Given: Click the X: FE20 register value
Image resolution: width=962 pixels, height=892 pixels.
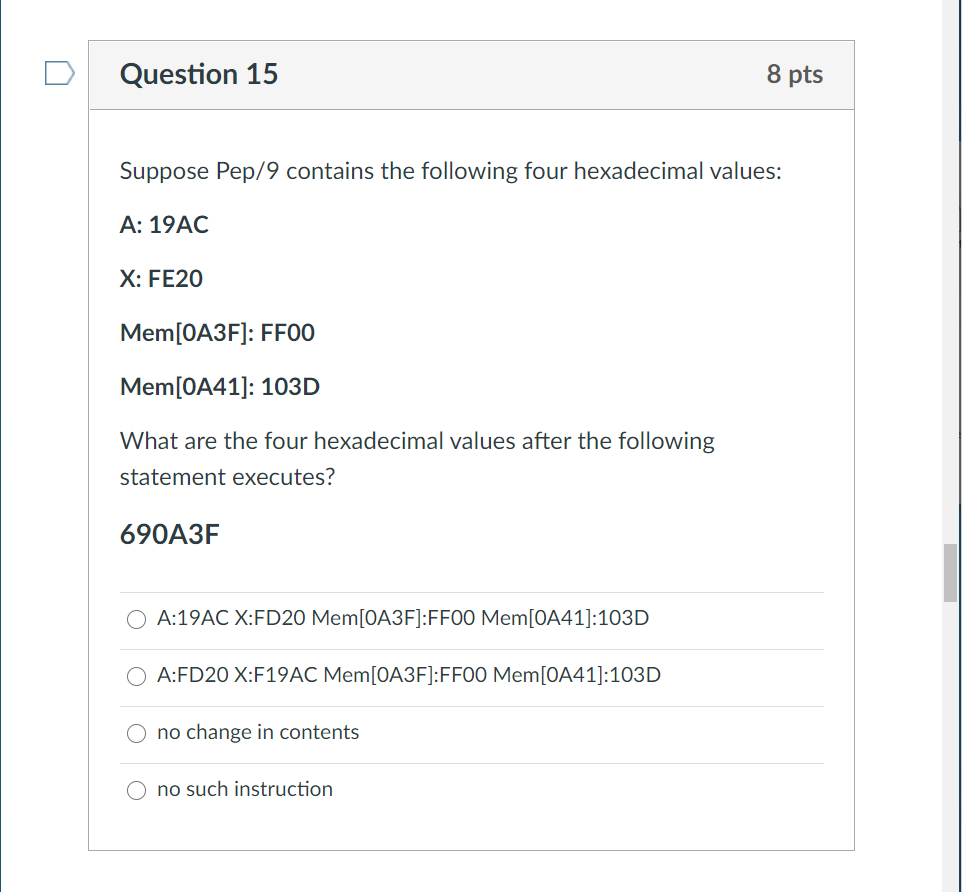Looking at the screenshot, I should click(x=161, y=278).
